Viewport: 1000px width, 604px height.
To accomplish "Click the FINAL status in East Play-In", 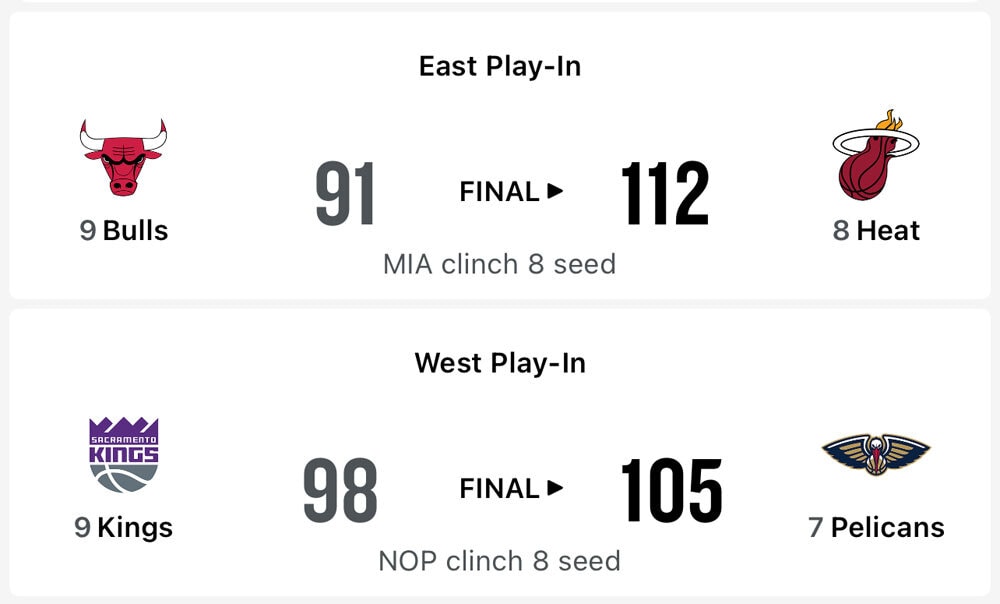I will click(x=500, y=191).
